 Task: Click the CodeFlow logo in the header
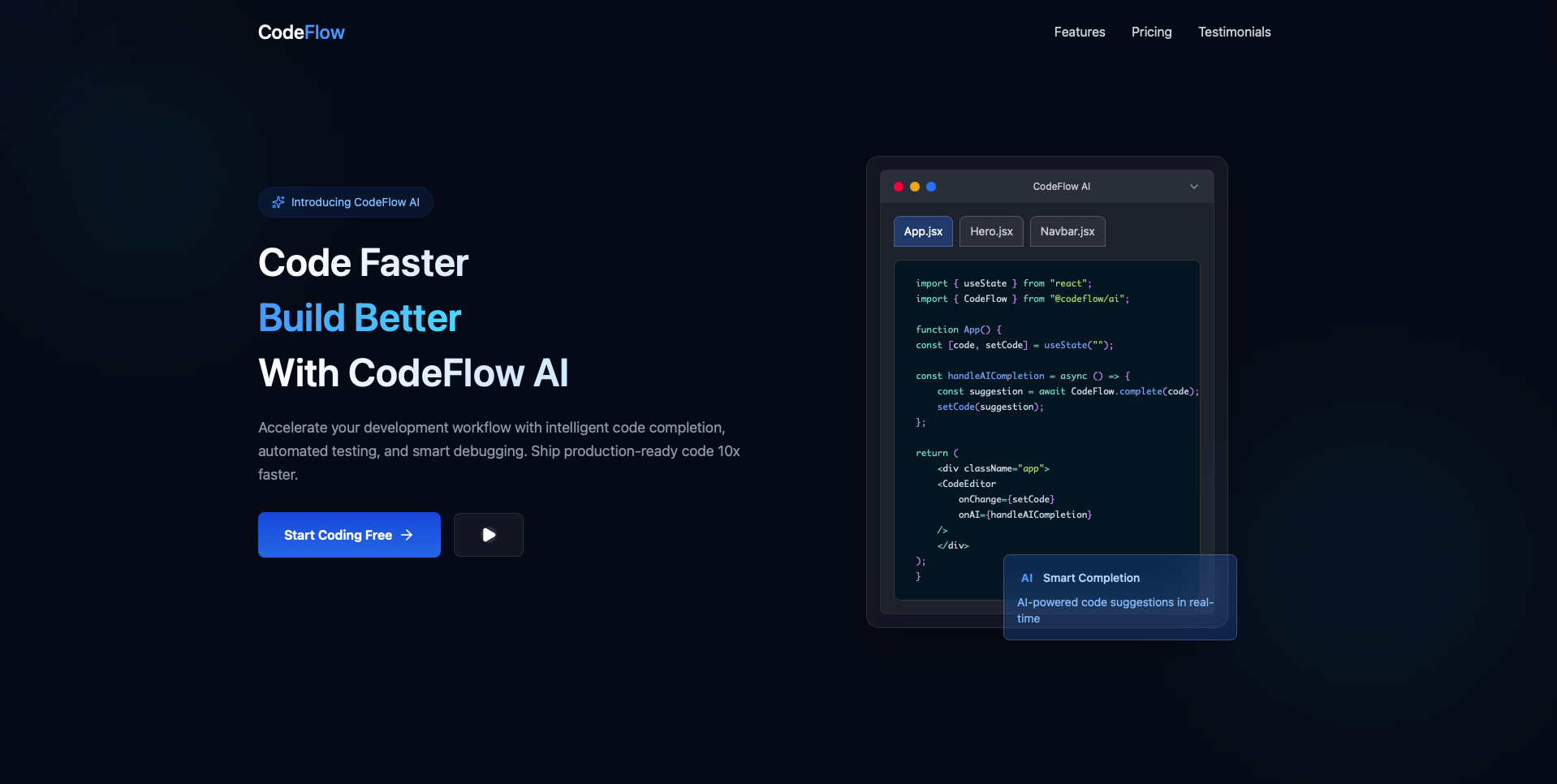coord(301,32)
